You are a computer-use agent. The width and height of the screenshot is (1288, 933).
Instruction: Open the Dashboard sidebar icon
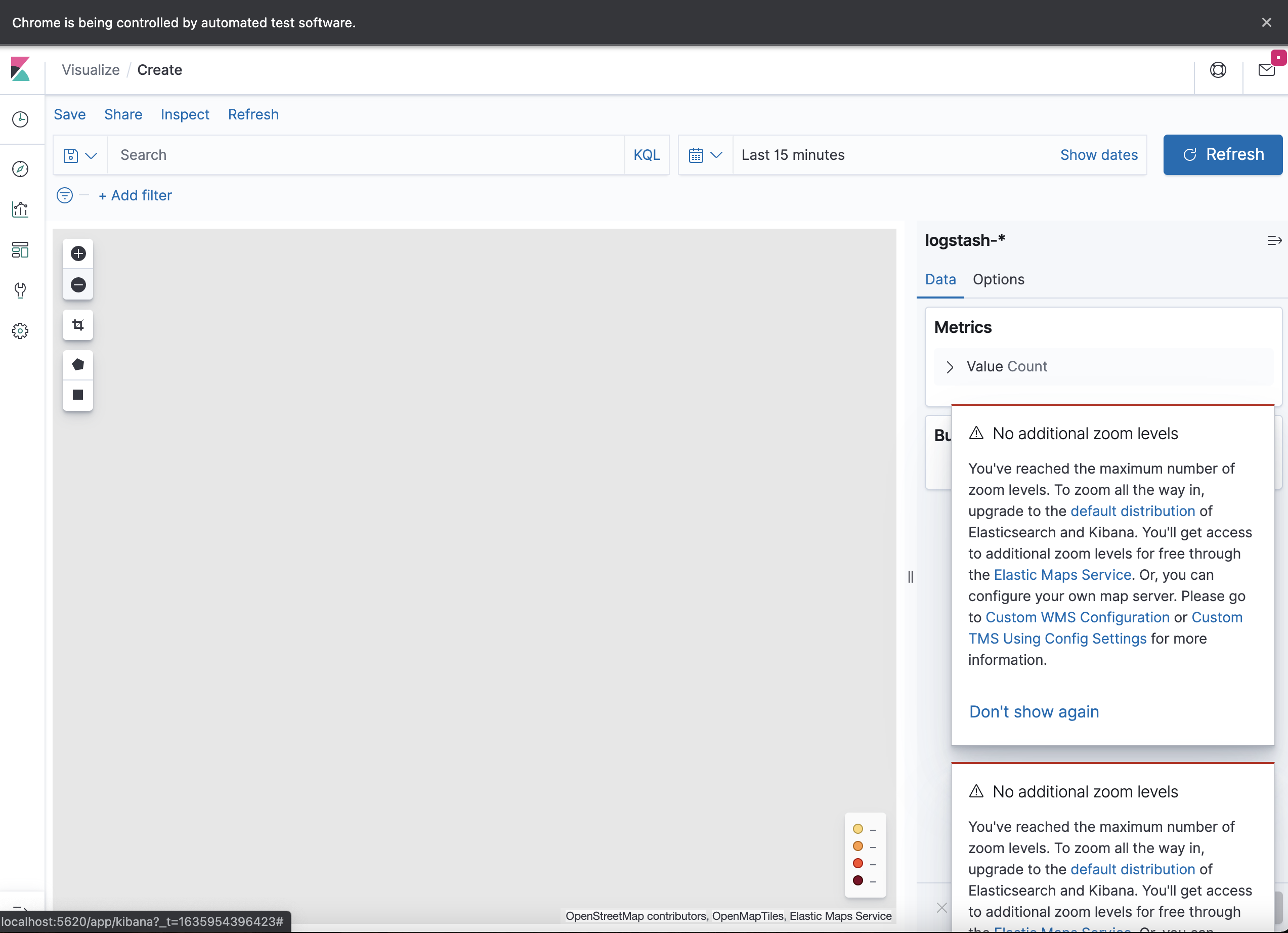20,250
